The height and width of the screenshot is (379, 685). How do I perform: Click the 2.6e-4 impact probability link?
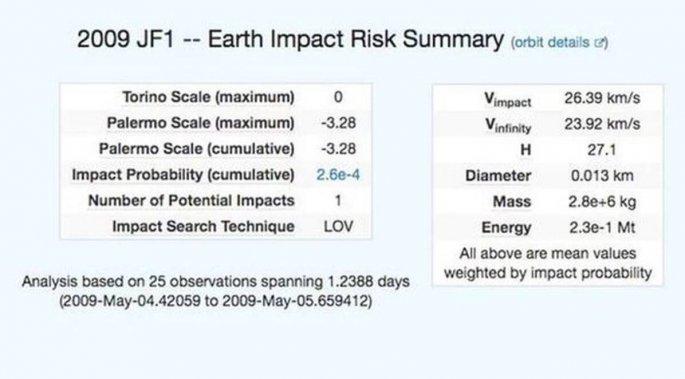338,175
